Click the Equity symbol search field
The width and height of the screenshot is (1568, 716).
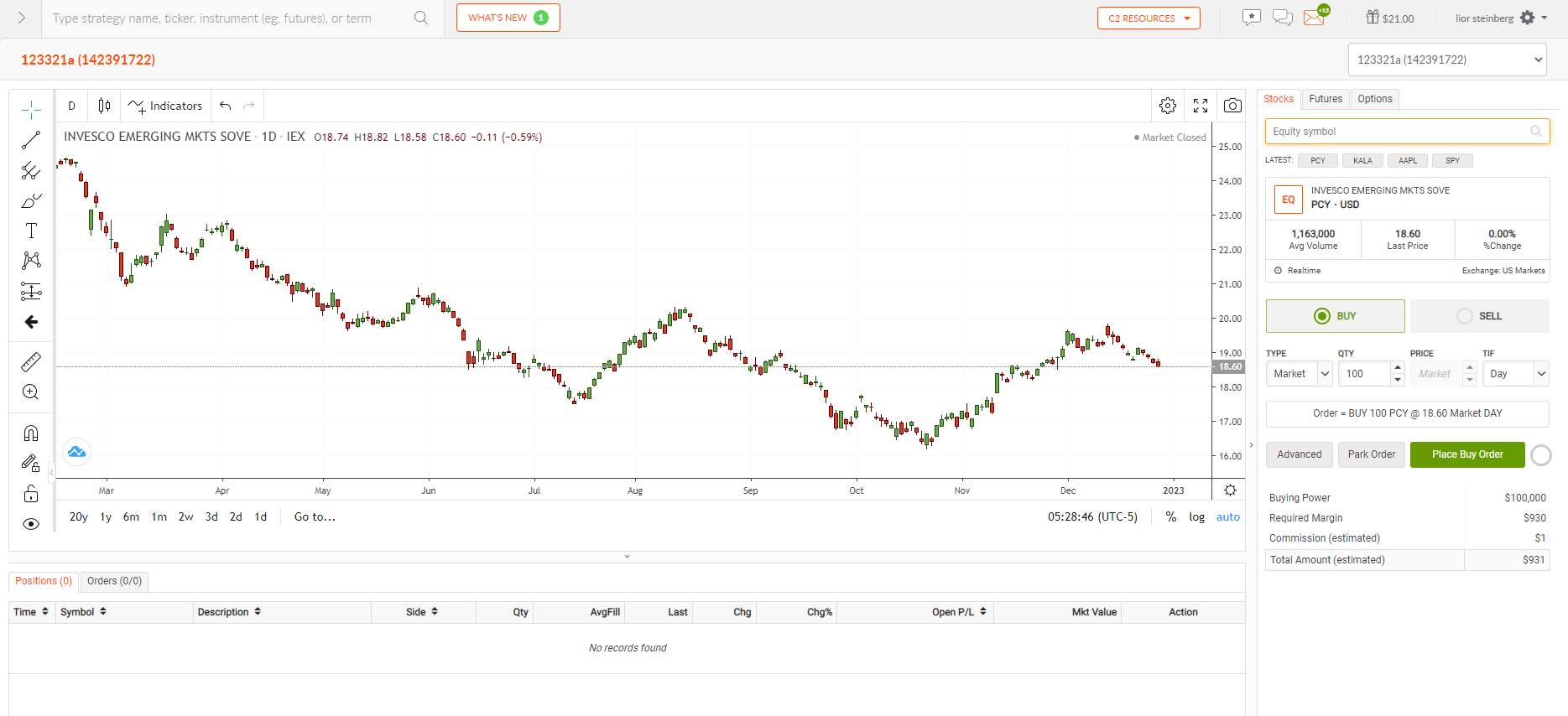point(1398,132)
